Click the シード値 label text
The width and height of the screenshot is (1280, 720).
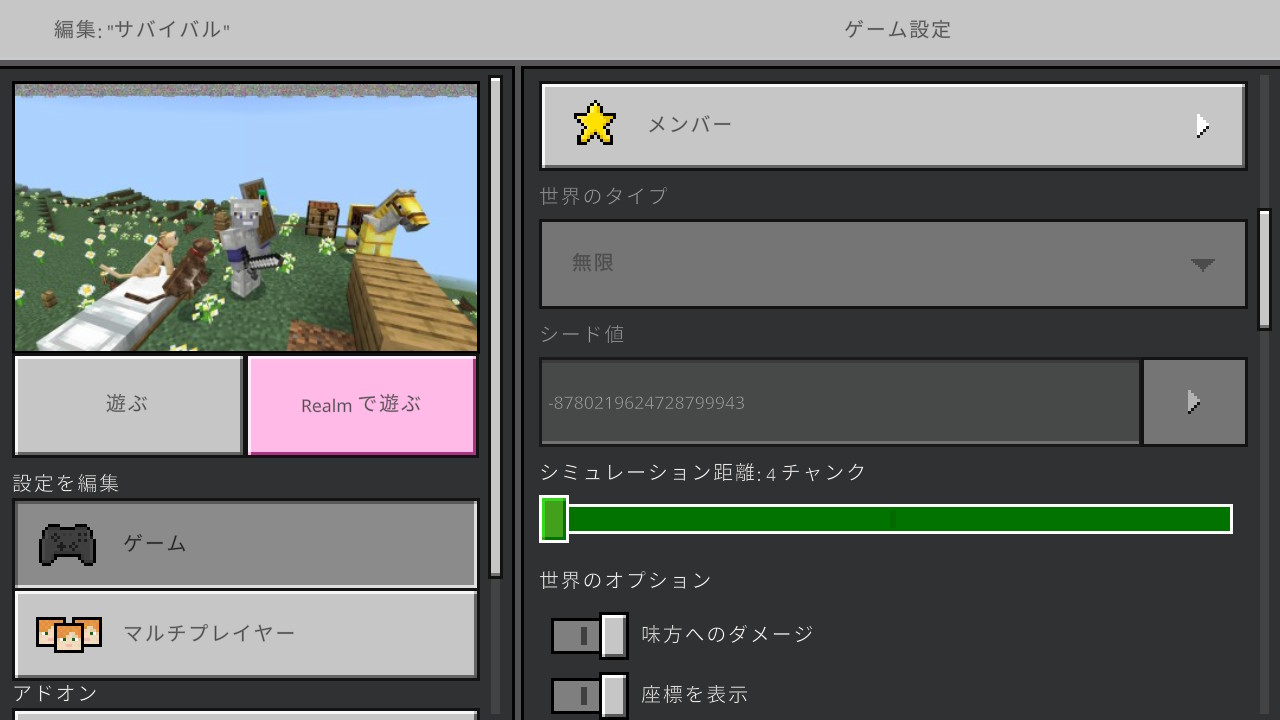582,334
